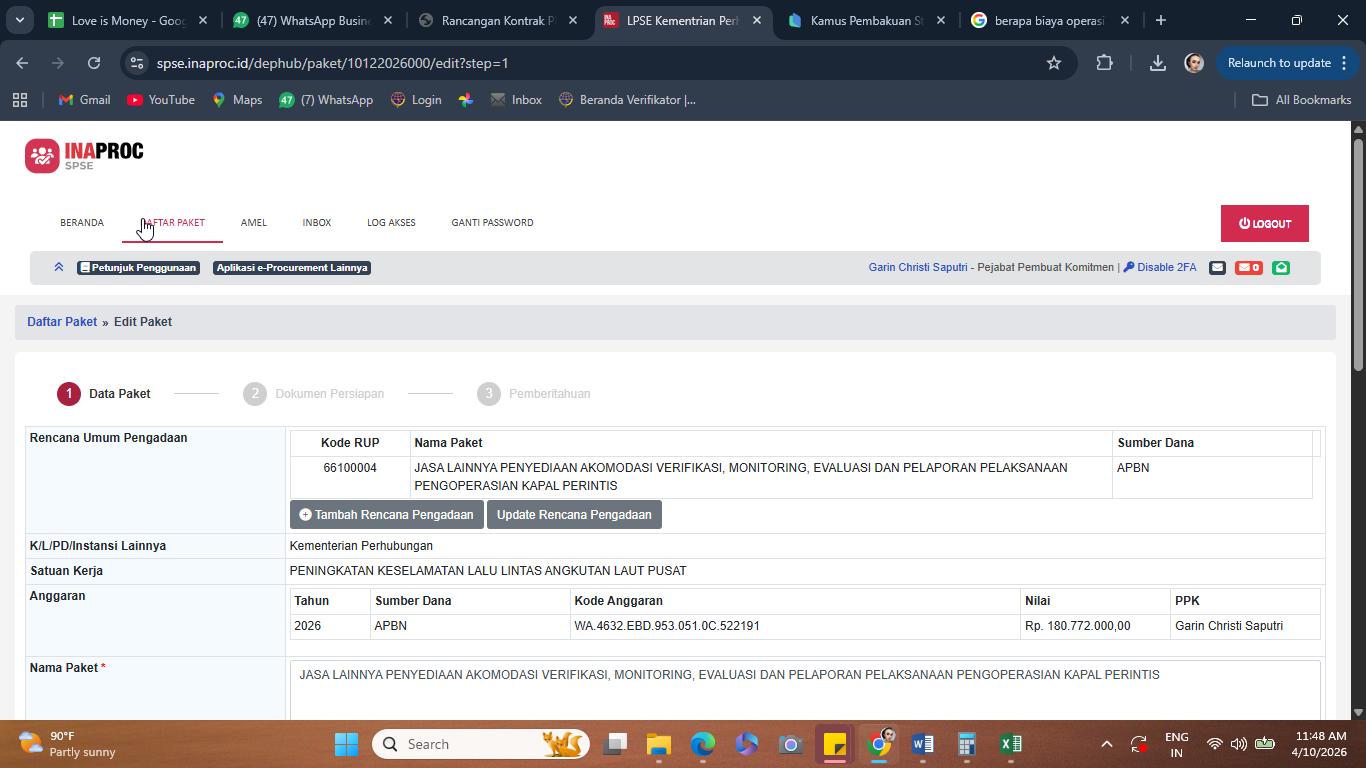Click Kode RUP value 66100004
Image resolution: width=1366 pixels, height=768 pixels.
pyautogui.click(x=350, y=468)
